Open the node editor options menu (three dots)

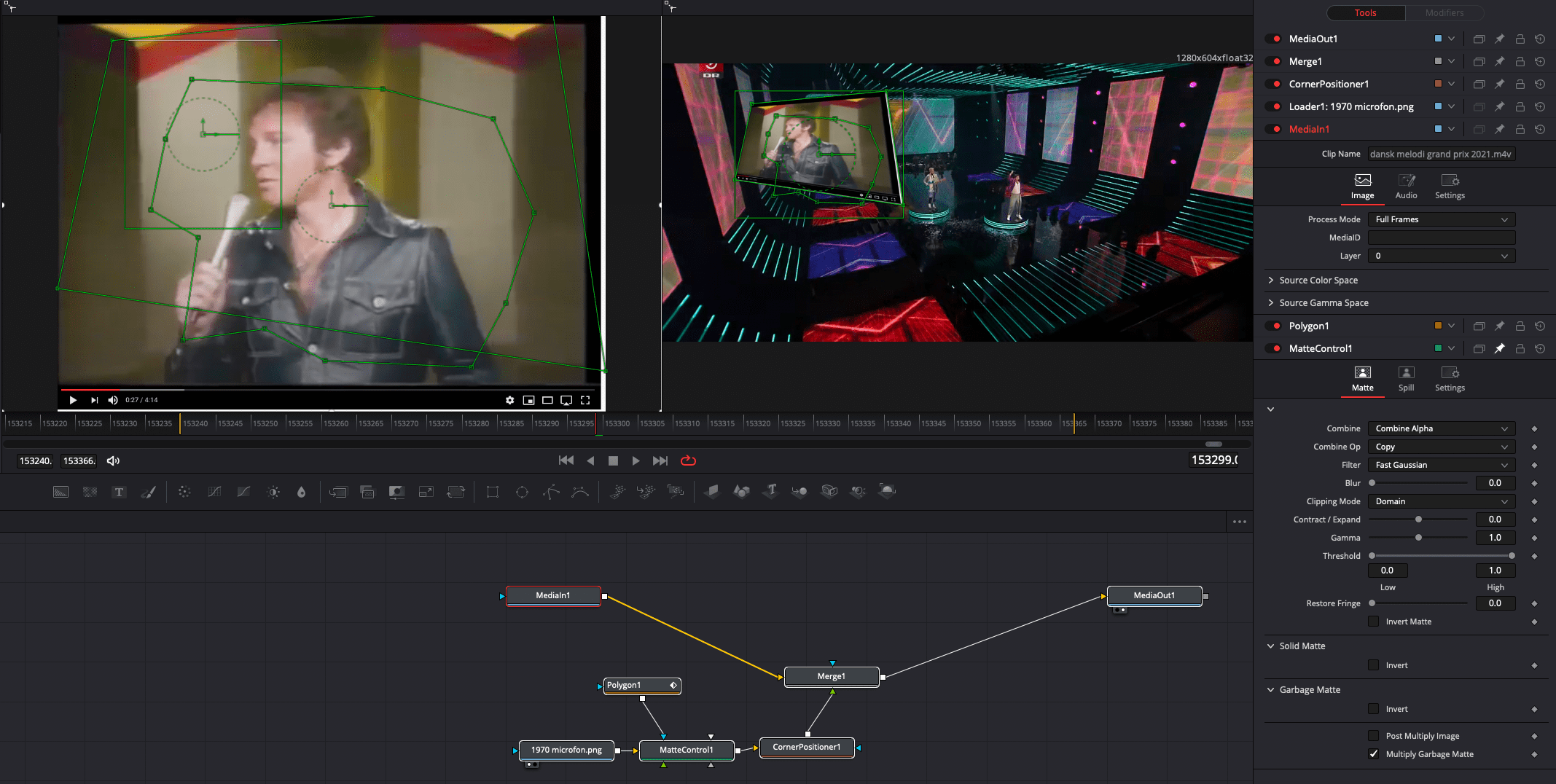coord(1239,522)
